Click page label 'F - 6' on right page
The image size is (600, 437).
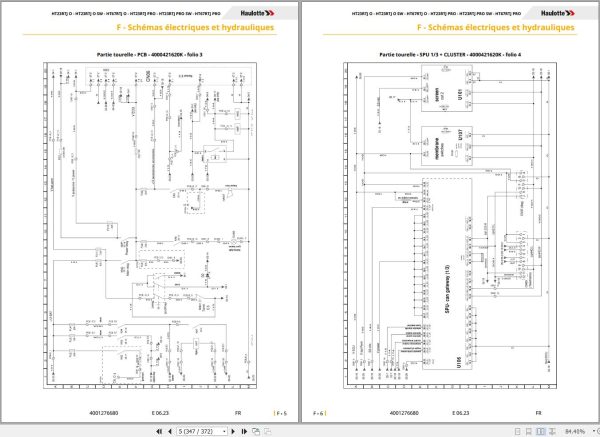coord(319,413)
